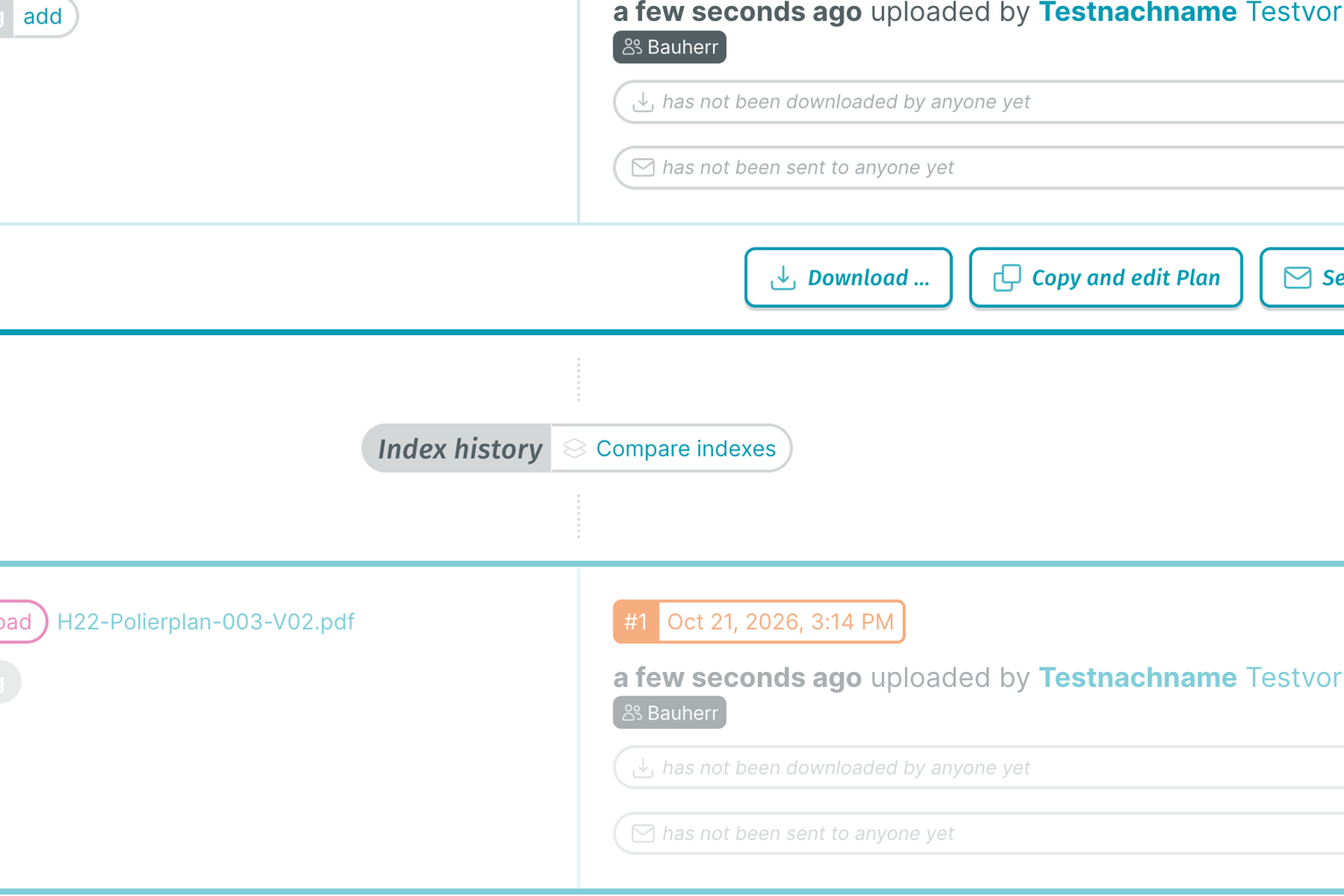The image size is (1344, 896).
Task: Open the Testnachname uploader link in the #1 entry
Action: (x=1137, y=678)
